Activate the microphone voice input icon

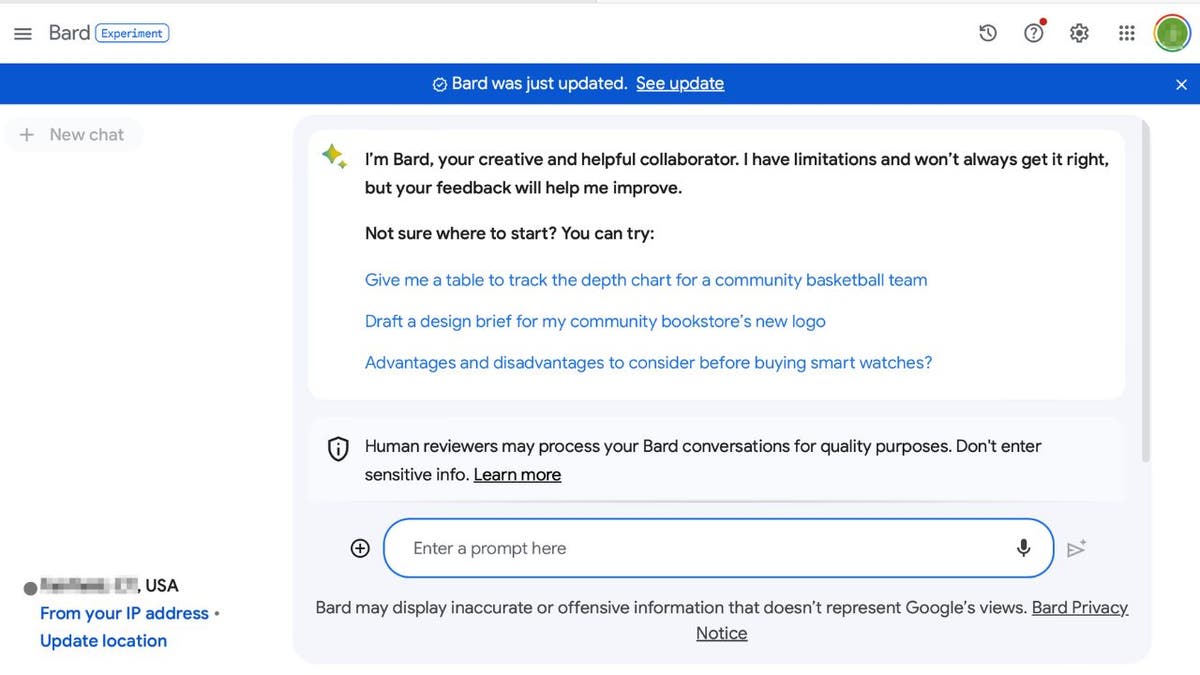tap(1023, 548)
